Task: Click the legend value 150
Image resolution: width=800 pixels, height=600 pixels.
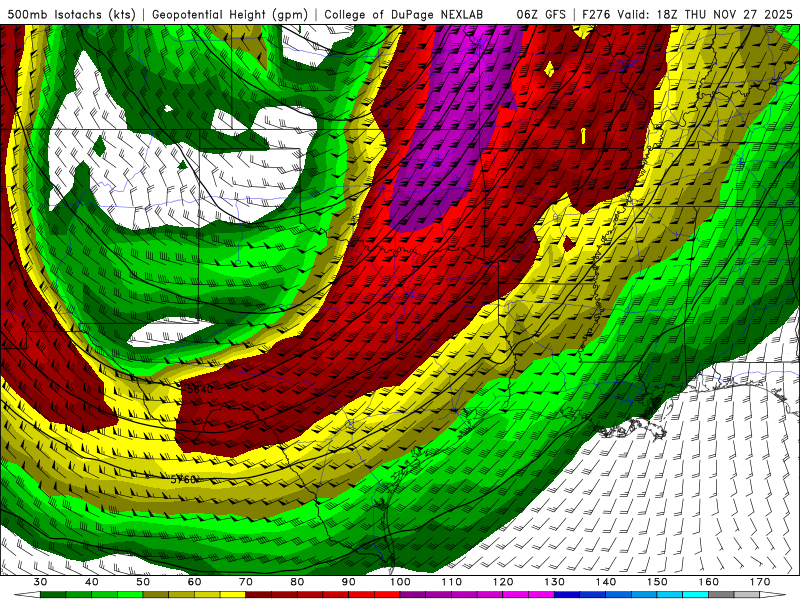Action: click(658, 582)
